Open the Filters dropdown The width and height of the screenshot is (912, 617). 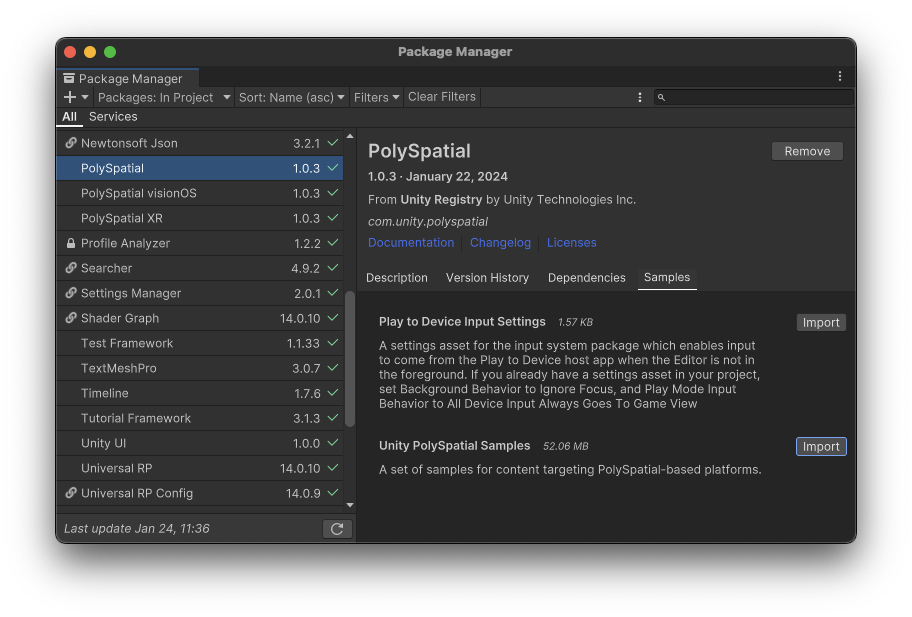pos(376,97)
